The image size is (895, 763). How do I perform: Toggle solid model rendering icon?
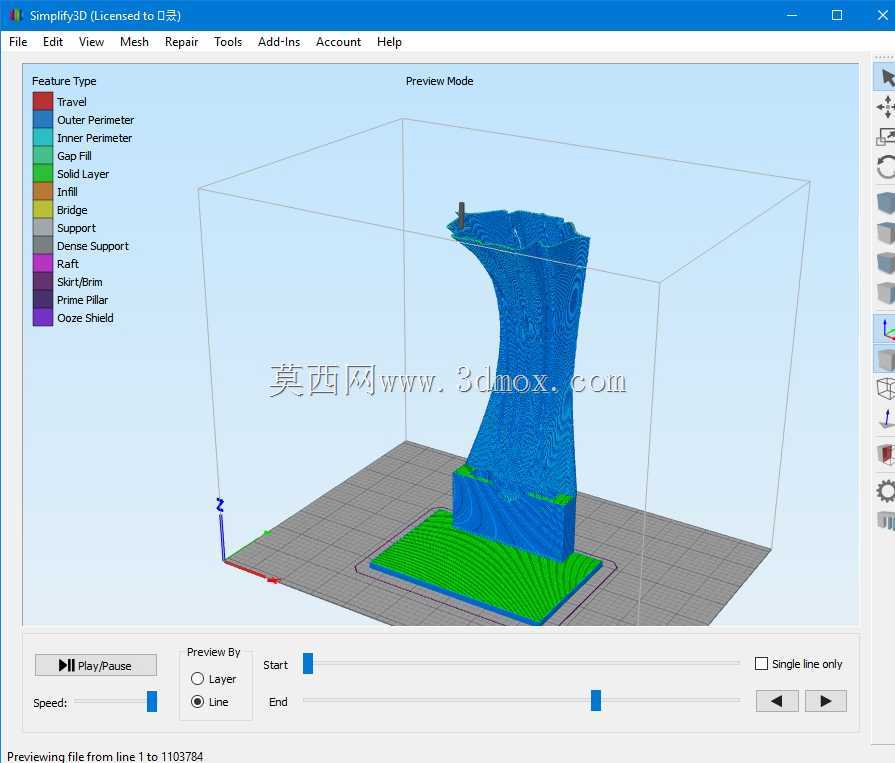point(886,360)
